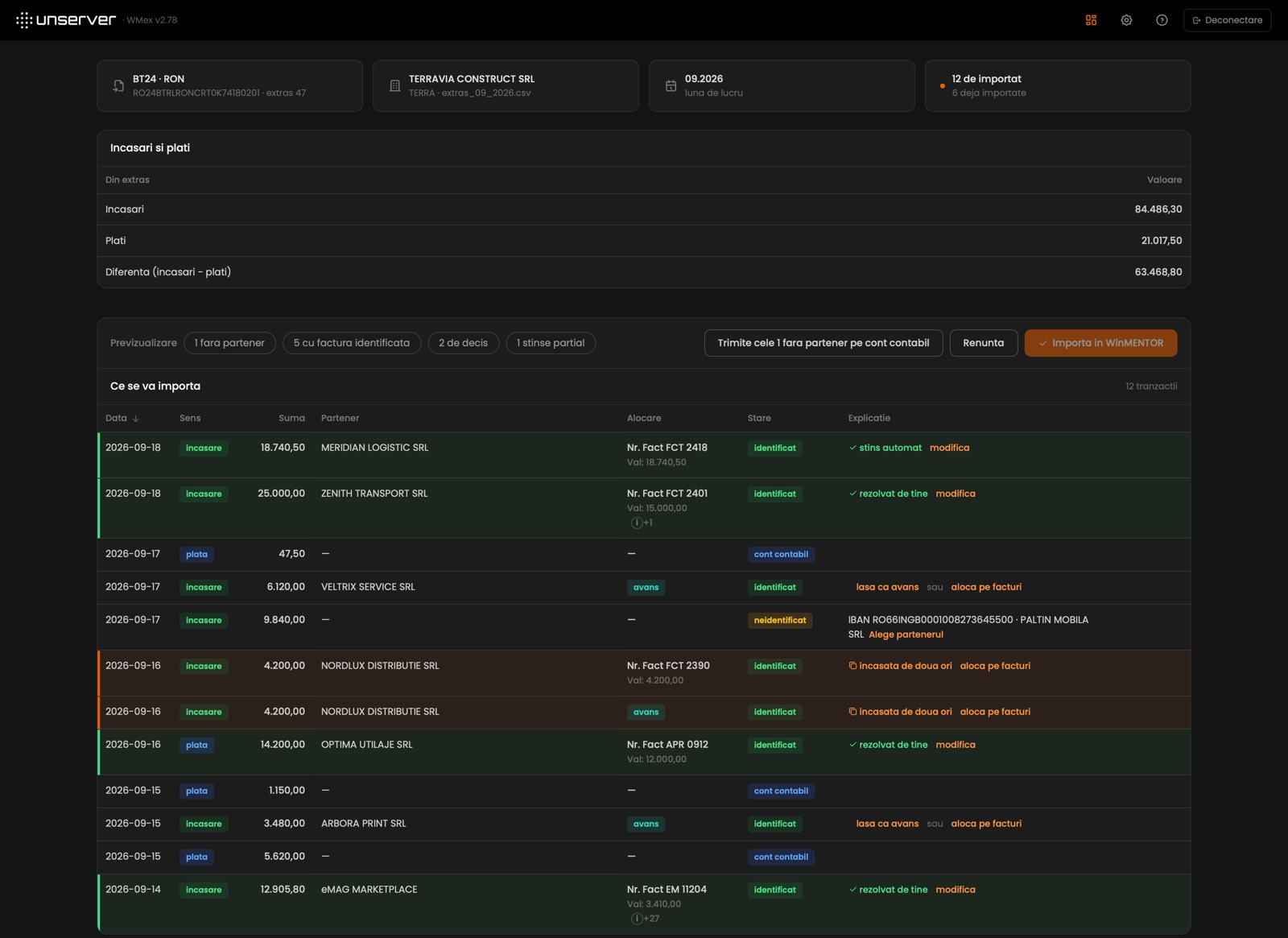Viewport: 1288px width, 938px height.
Task: Click the checkmark on eMAG rezolvat de tine
Action: pyautogui.click(x=852, y=890)
